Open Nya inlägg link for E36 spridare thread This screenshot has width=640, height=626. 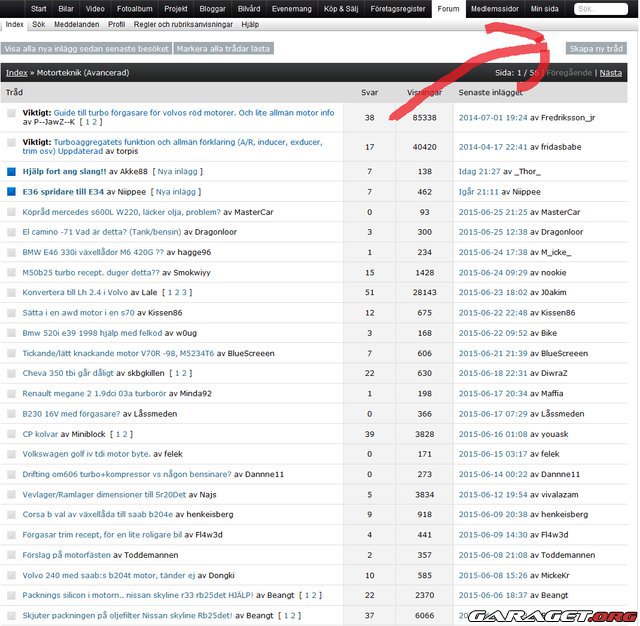[178, 191]
